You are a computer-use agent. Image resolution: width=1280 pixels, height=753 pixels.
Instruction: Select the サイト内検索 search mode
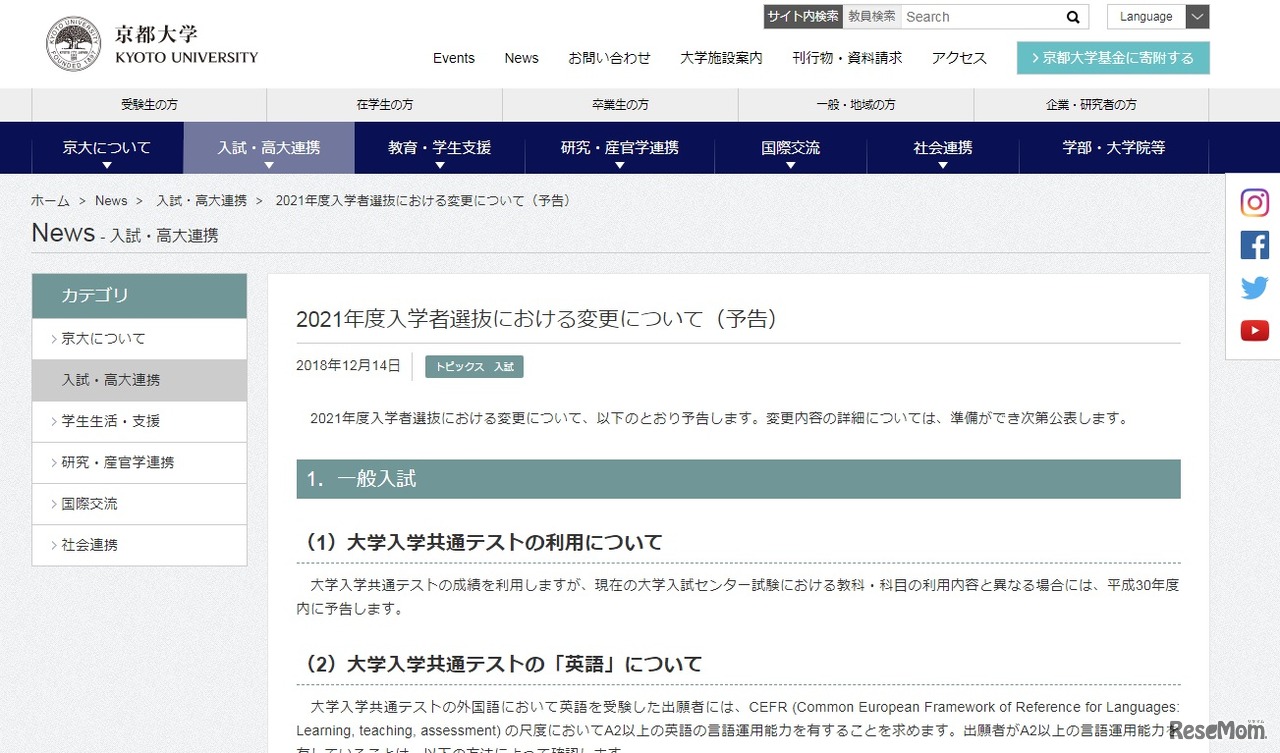point(803,17)
